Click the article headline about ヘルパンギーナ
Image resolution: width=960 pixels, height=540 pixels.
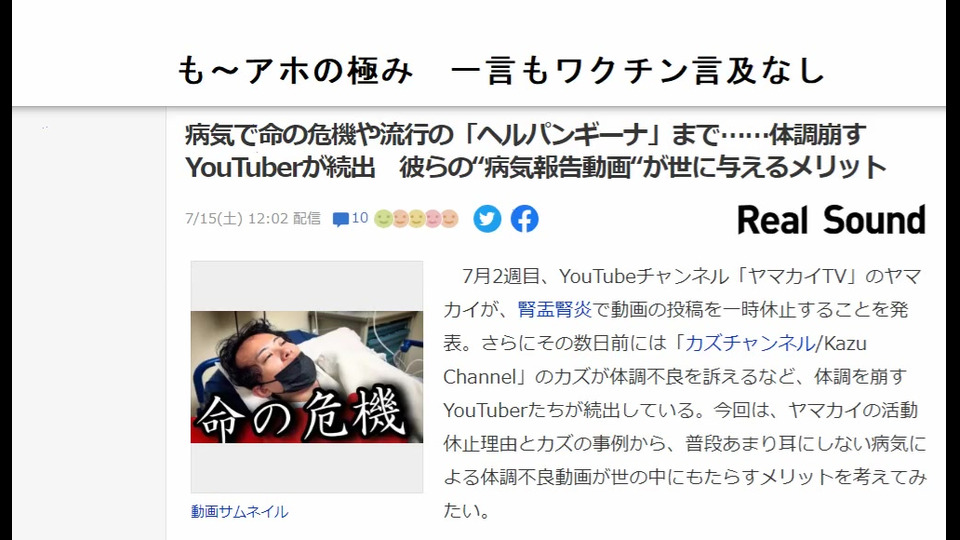pyautogui.click(x=536, y=151)
